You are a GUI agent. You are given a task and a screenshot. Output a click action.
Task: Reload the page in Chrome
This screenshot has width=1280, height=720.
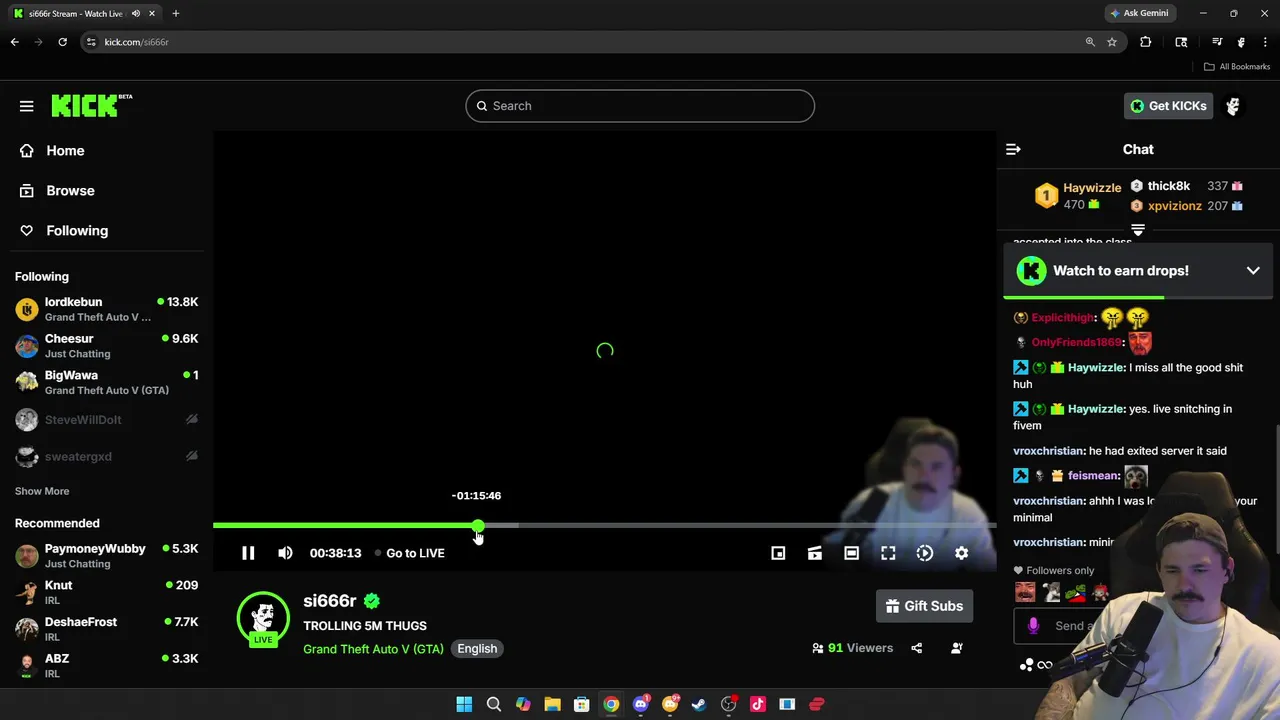point(62,42)
